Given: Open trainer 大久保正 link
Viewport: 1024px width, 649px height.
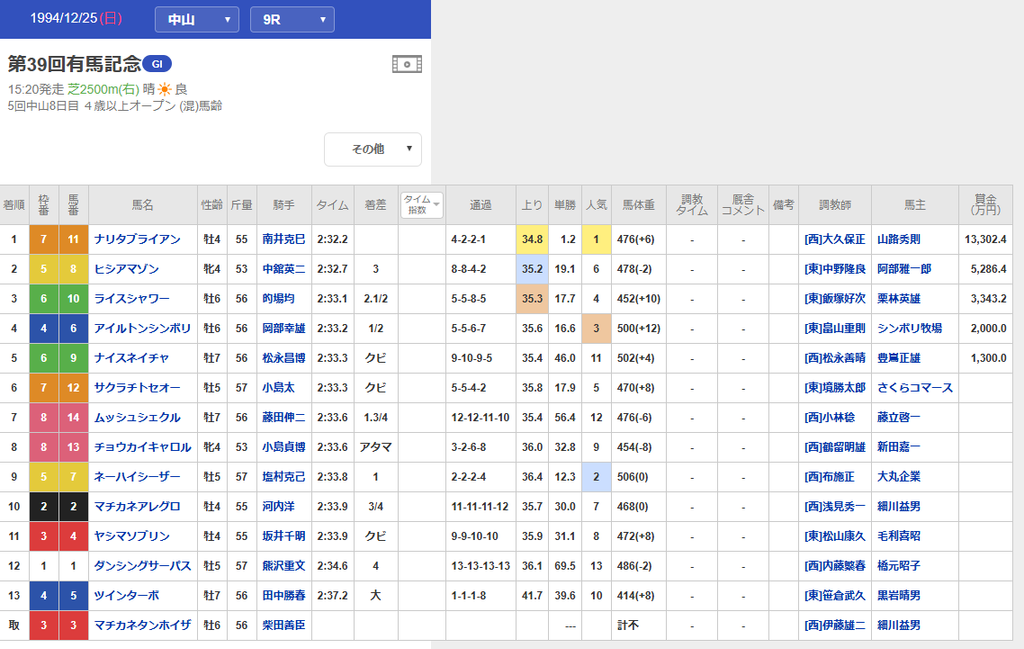Looking at the screenshot, I should coord(835,239).
